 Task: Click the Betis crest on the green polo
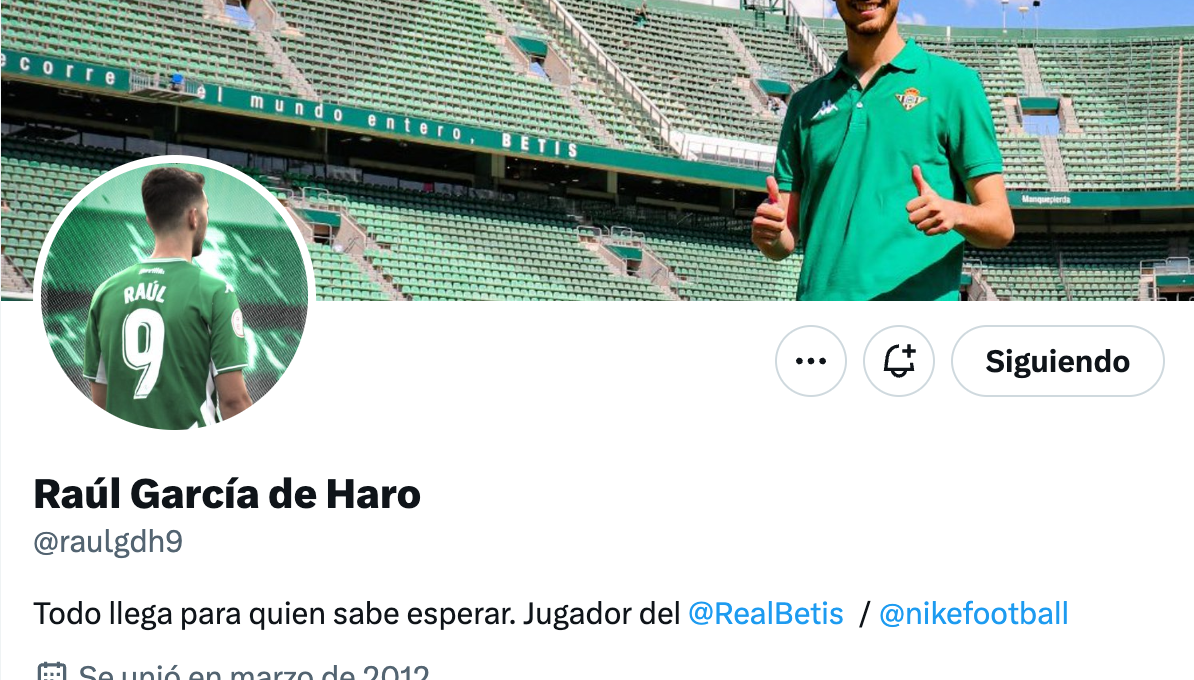pos(911,99)
